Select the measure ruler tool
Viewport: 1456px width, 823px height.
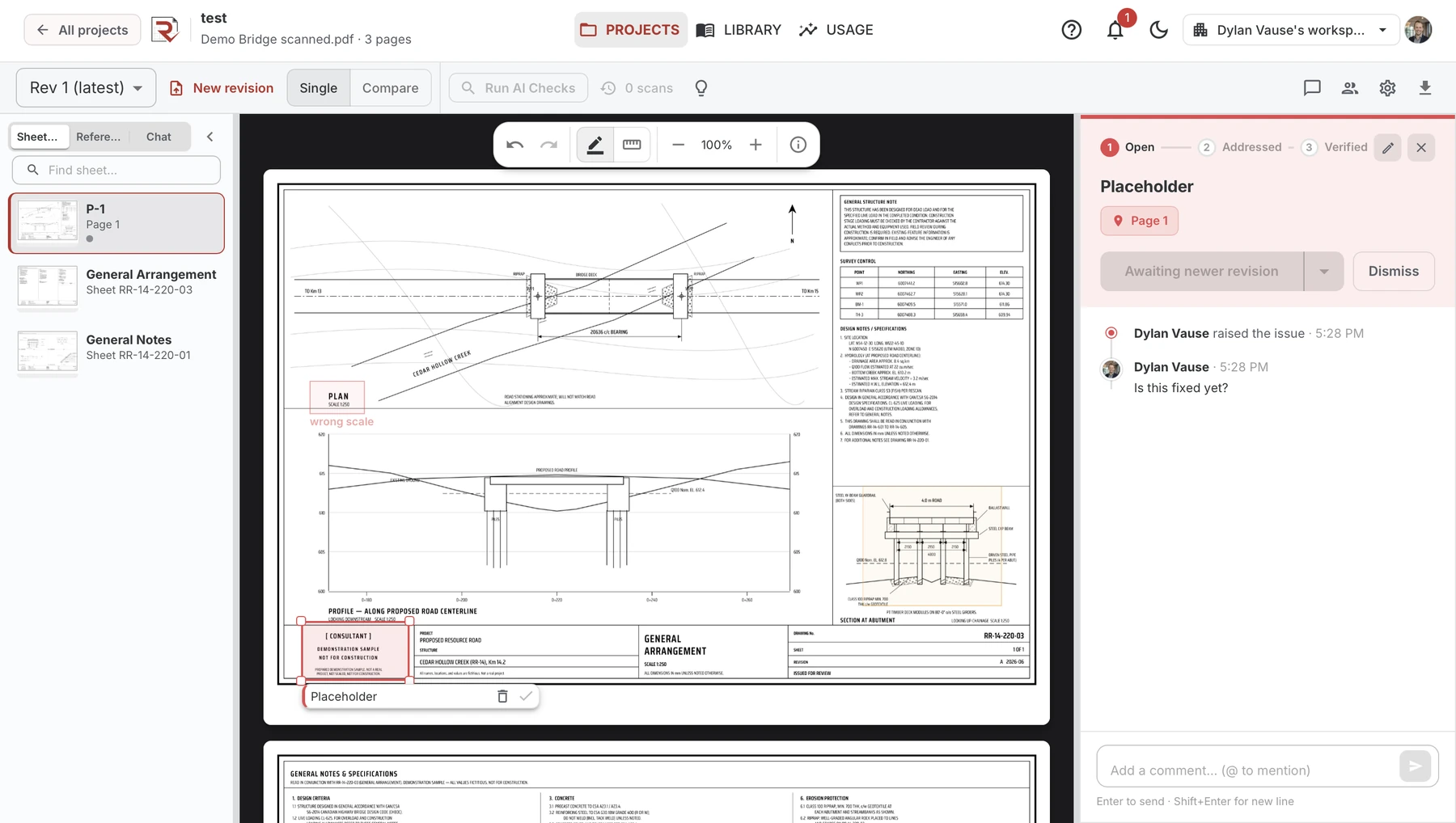(x=632, y=145)
